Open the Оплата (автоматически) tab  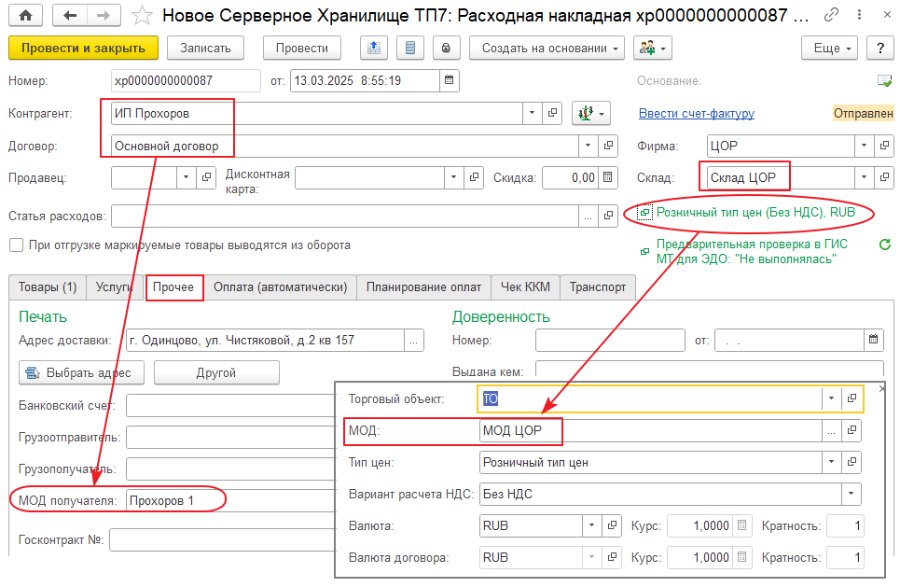(x=280, y=287)
